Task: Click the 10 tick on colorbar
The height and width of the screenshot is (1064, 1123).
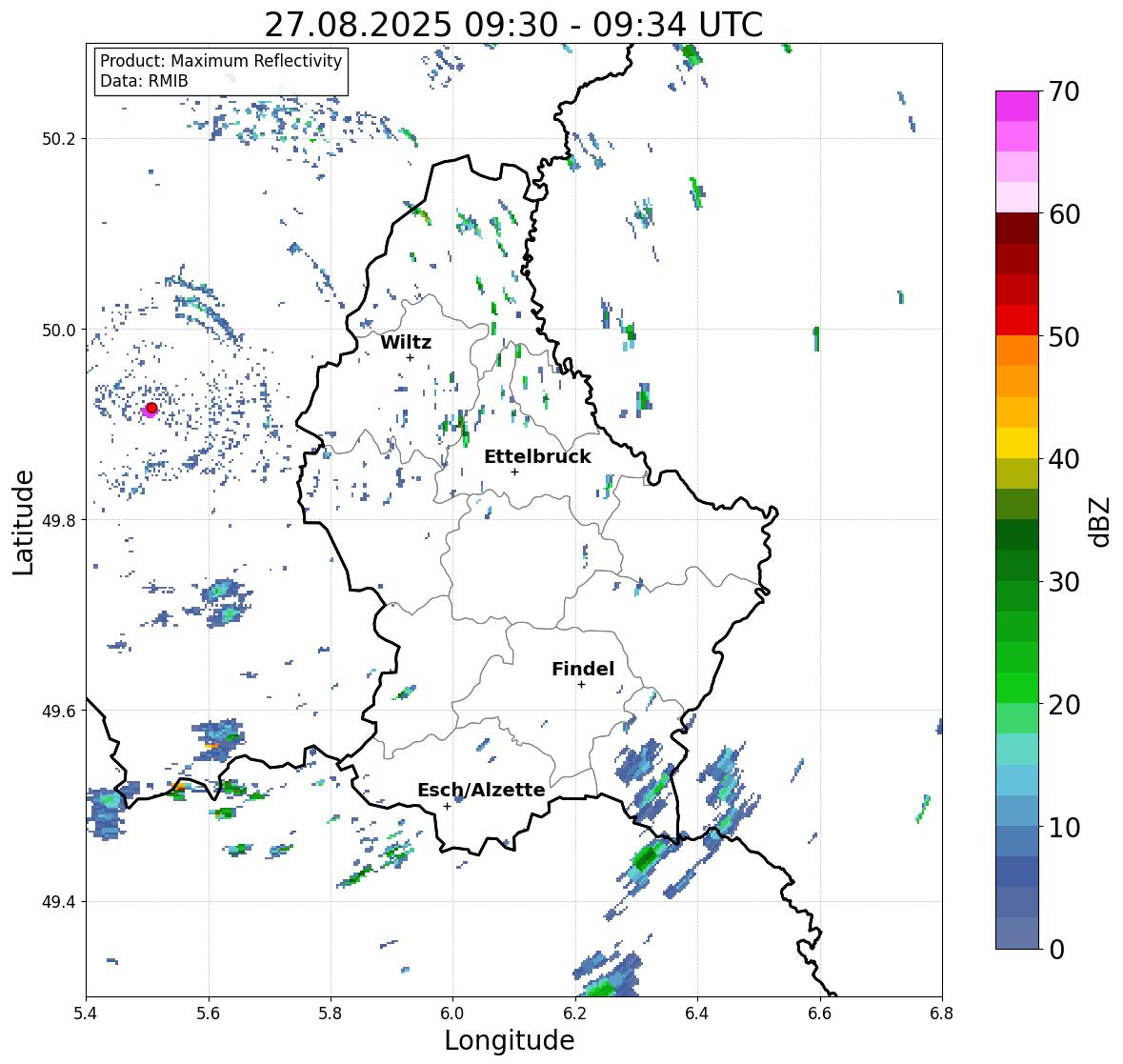Action: tap(1063, 827)
